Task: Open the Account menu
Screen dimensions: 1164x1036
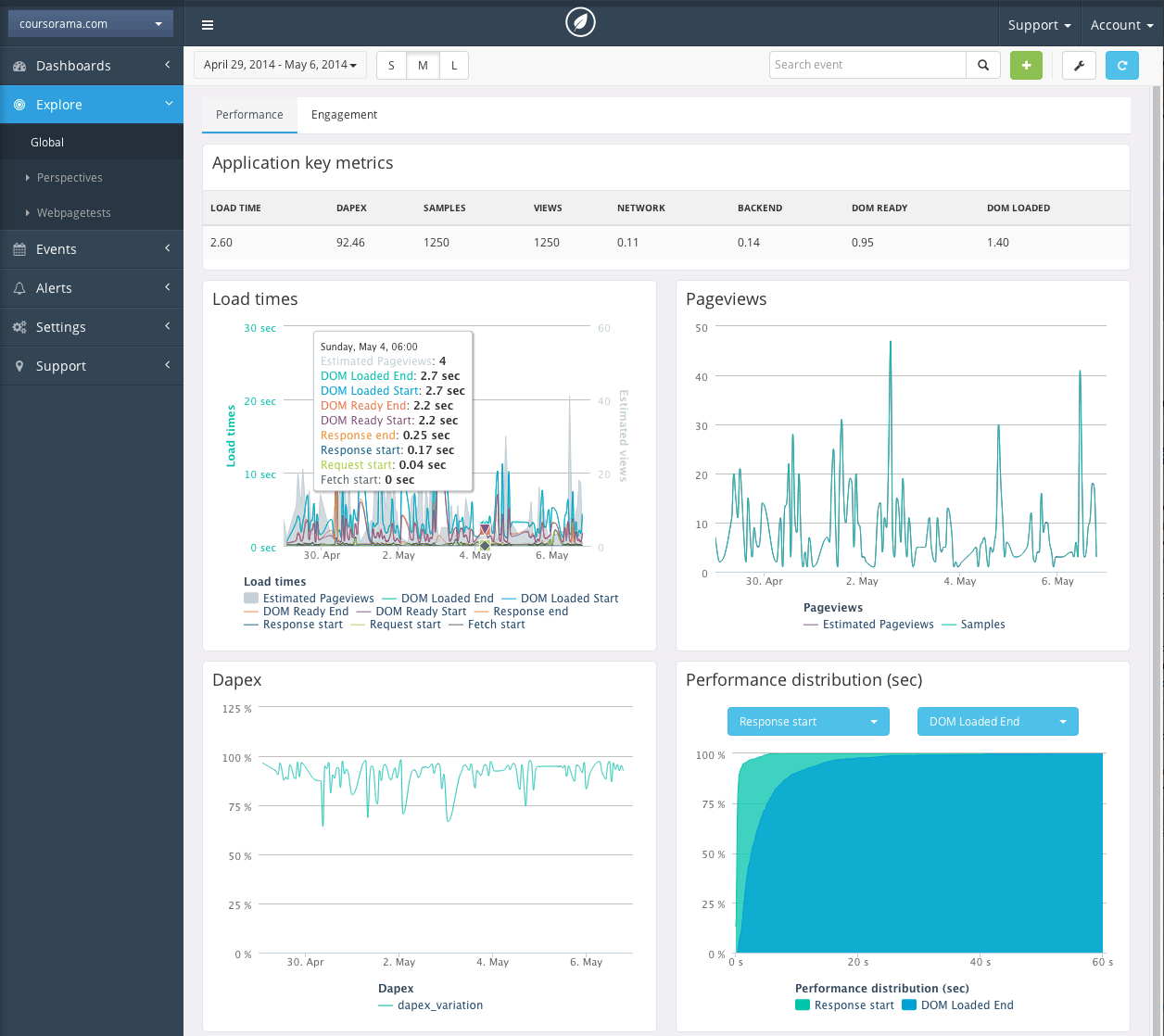Action: (x=1122, y=25)
